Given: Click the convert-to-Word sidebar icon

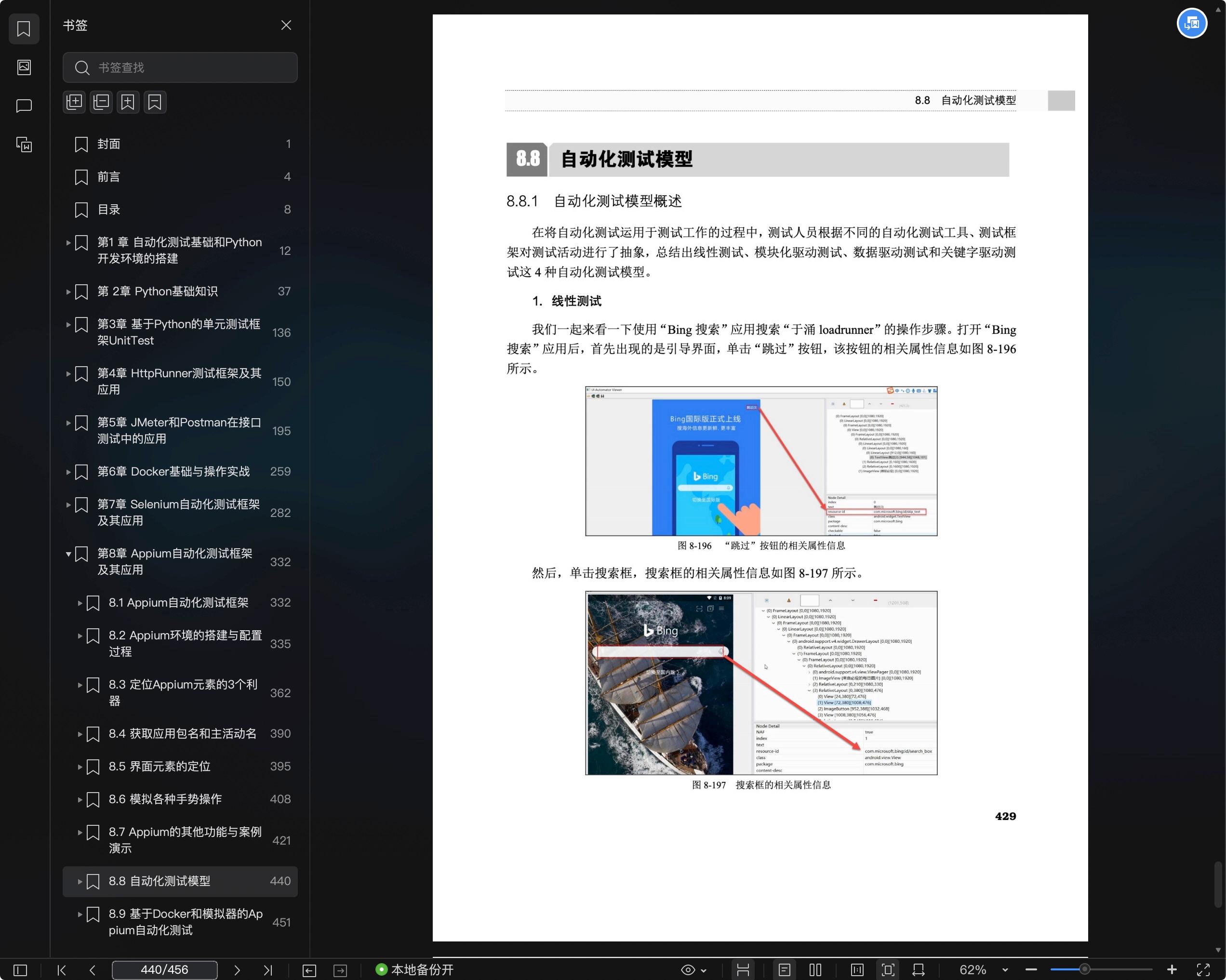Looking at the screenshot, I should pos(24,145).
